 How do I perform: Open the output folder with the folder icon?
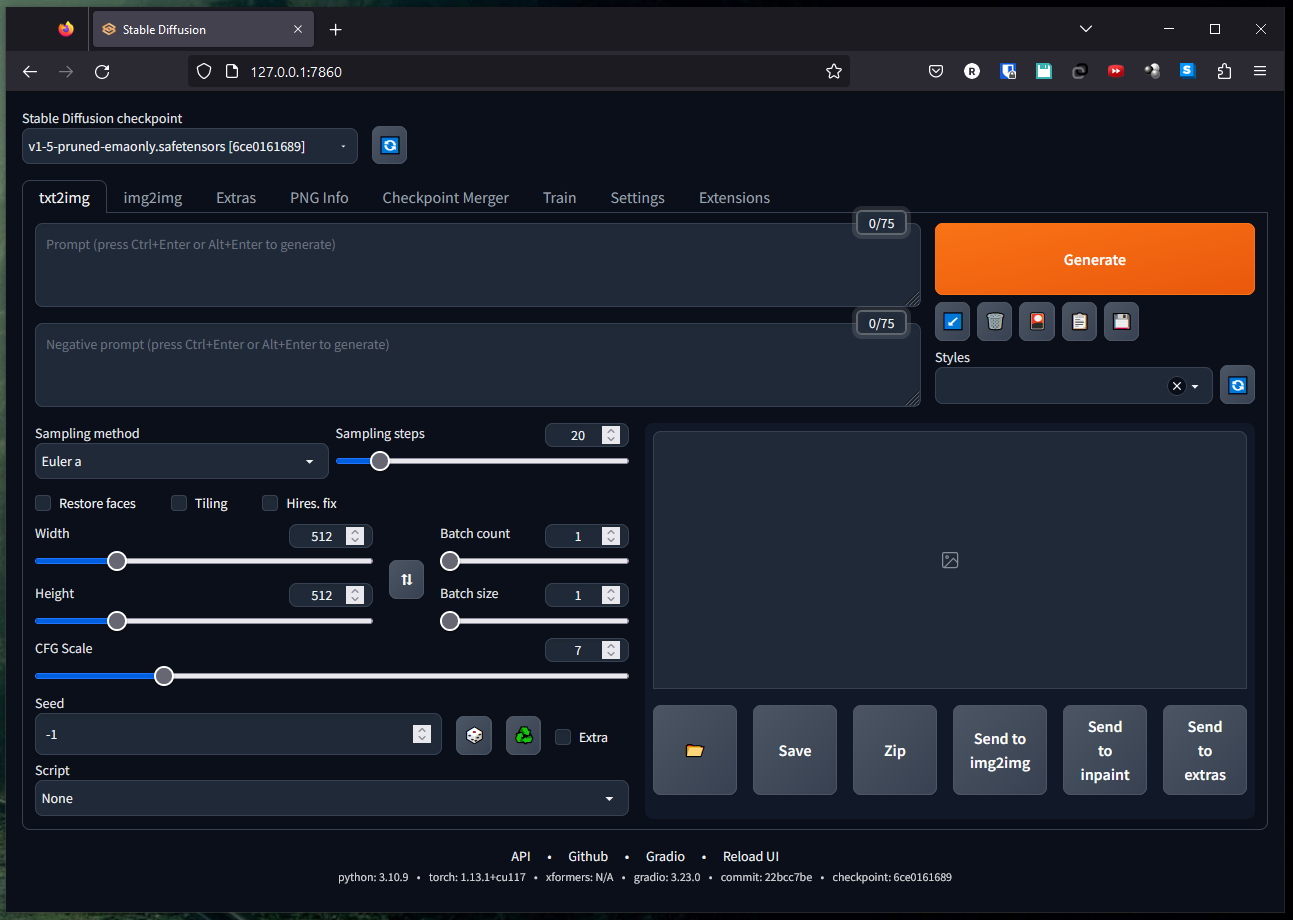(695, 750)
